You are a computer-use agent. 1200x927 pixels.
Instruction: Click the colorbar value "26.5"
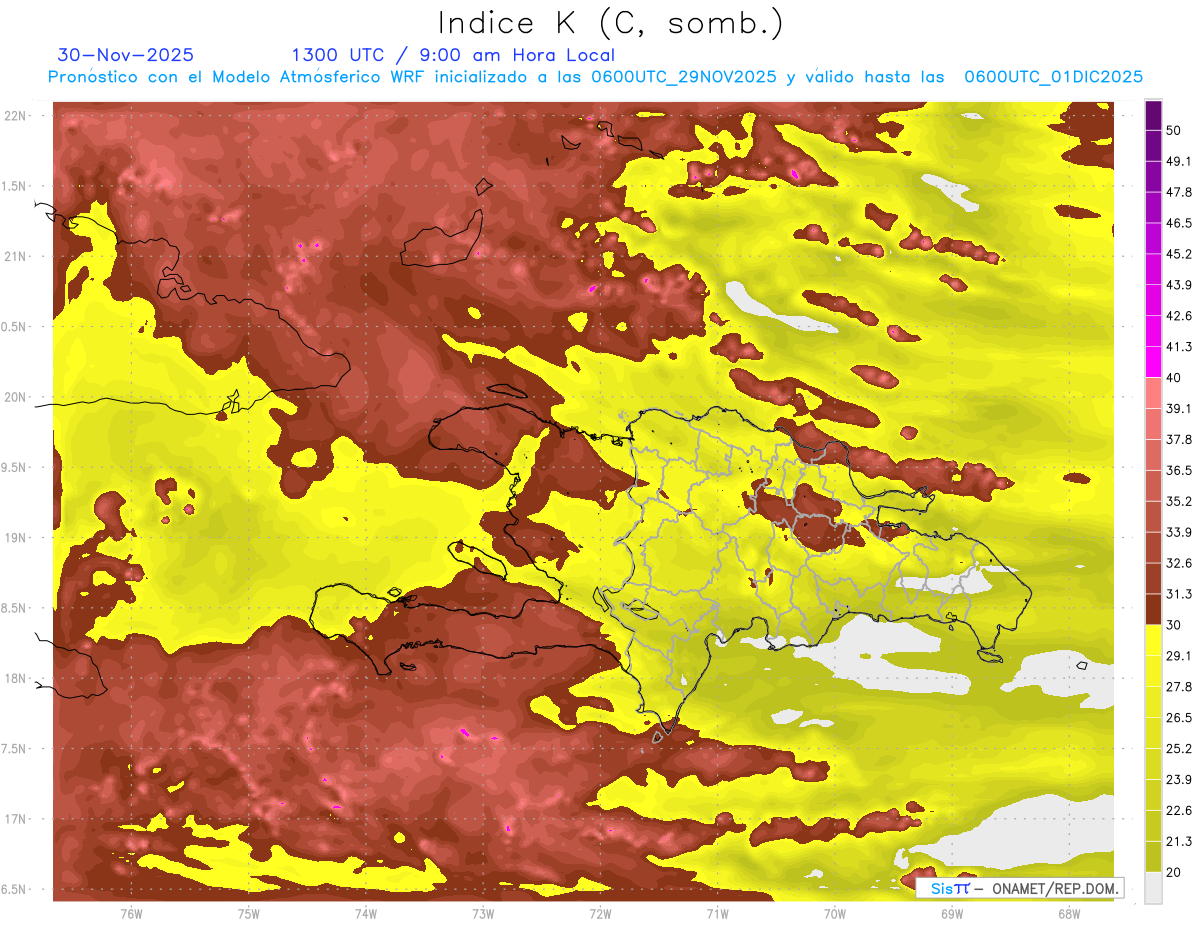(x=1178, y=719)
